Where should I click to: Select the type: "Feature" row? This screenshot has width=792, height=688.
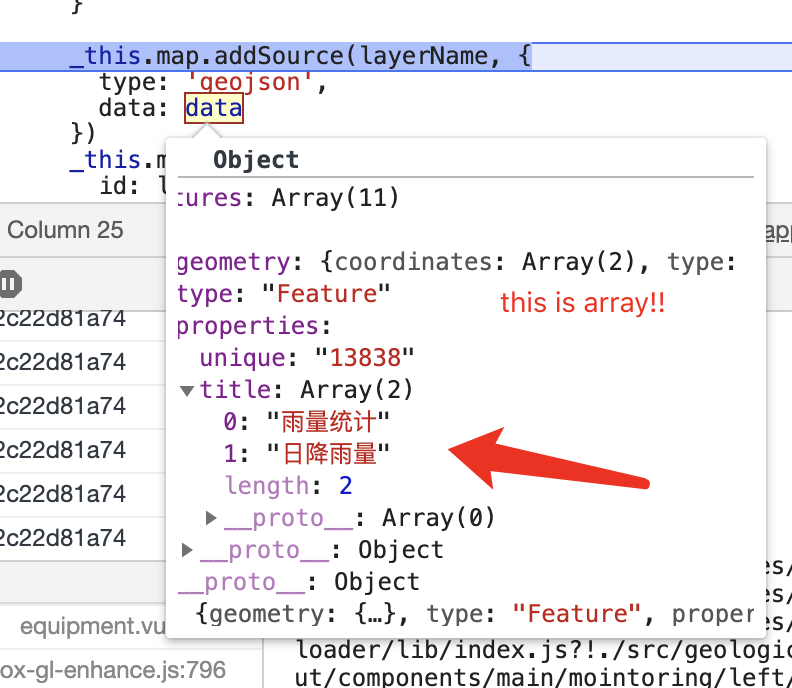coord(284,293)
